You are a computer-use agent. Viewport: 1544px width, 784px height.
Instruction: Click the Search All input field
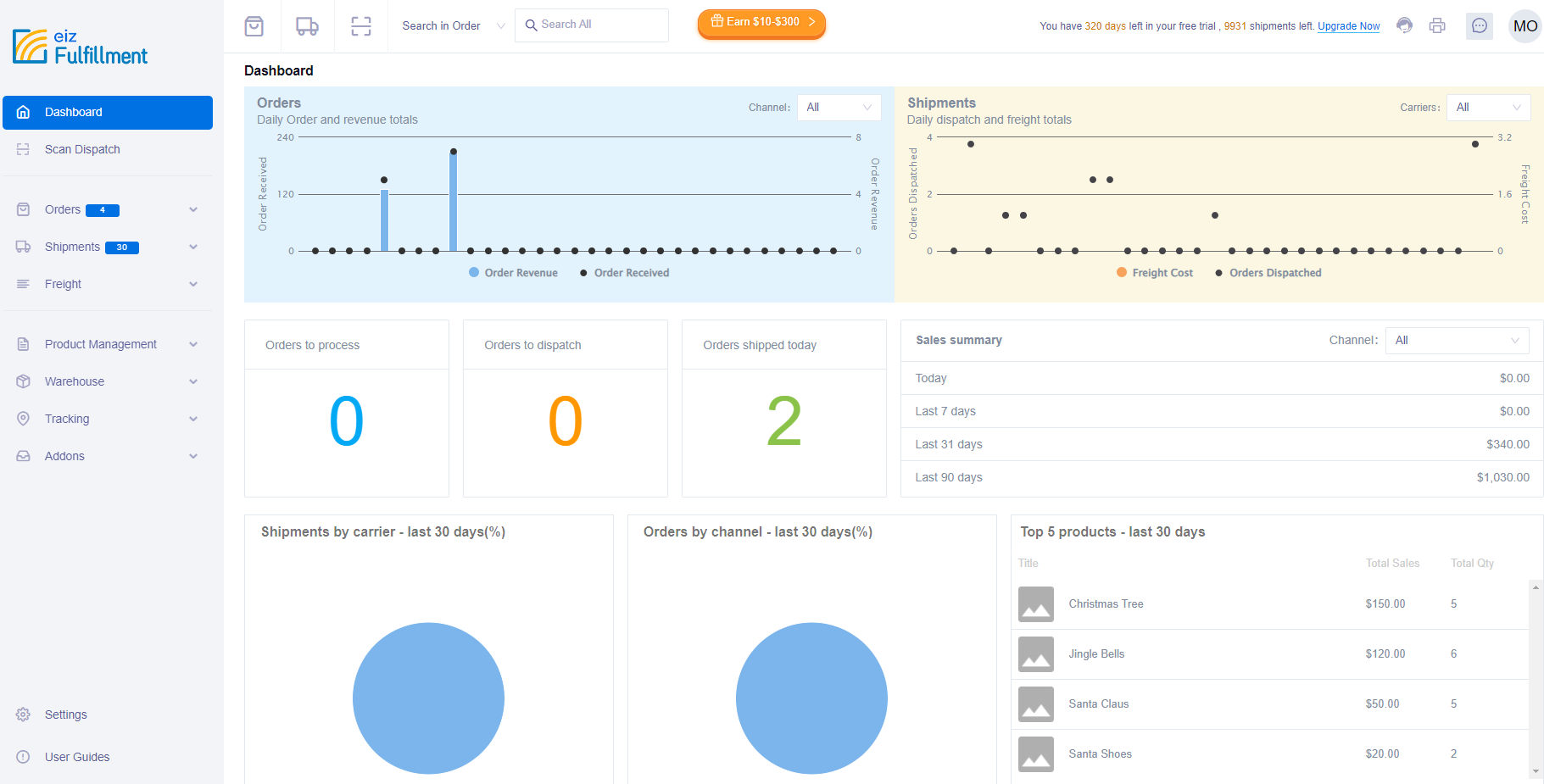pos(591,25)
